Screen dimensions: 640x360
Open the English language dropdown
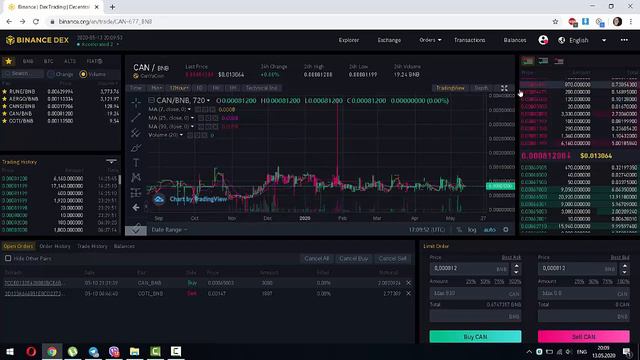pos(604,40)
